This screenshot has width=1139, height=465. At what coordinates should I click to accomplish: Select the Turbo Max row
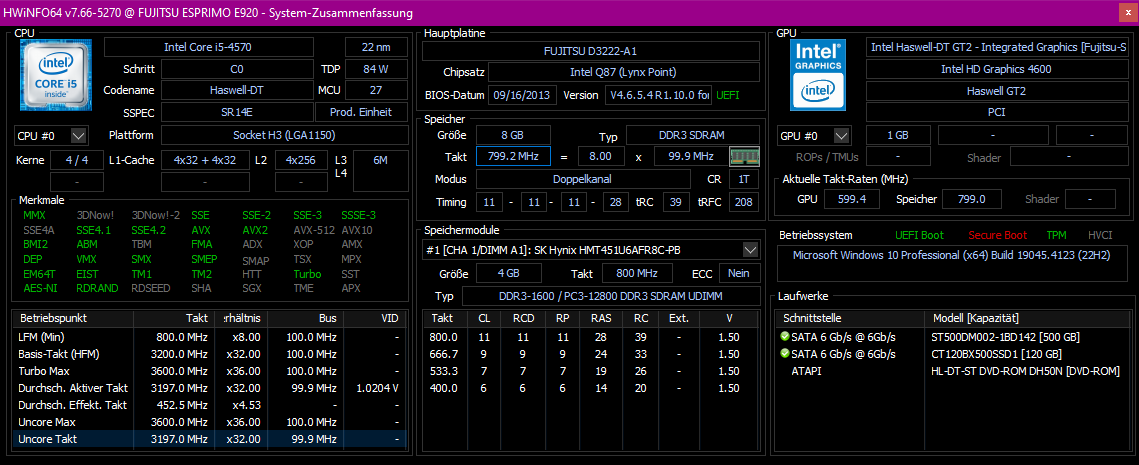point(209,371)
